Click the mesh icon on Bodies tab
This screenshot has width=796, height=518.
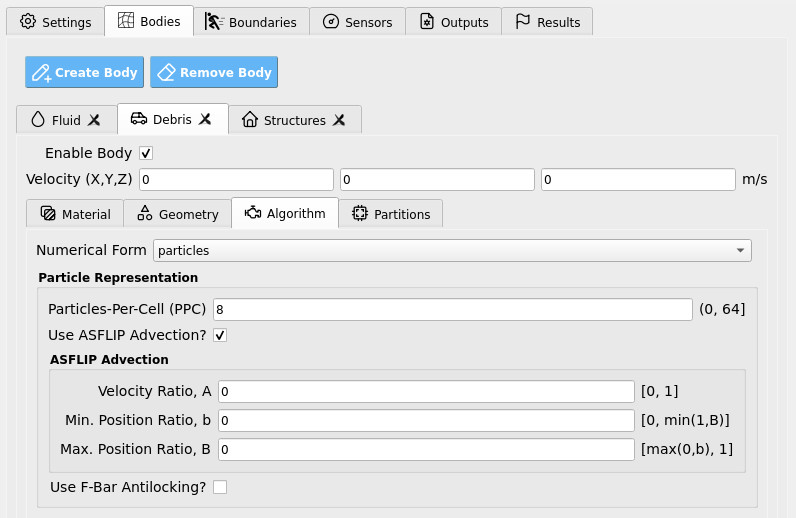[x=126, y=20]
